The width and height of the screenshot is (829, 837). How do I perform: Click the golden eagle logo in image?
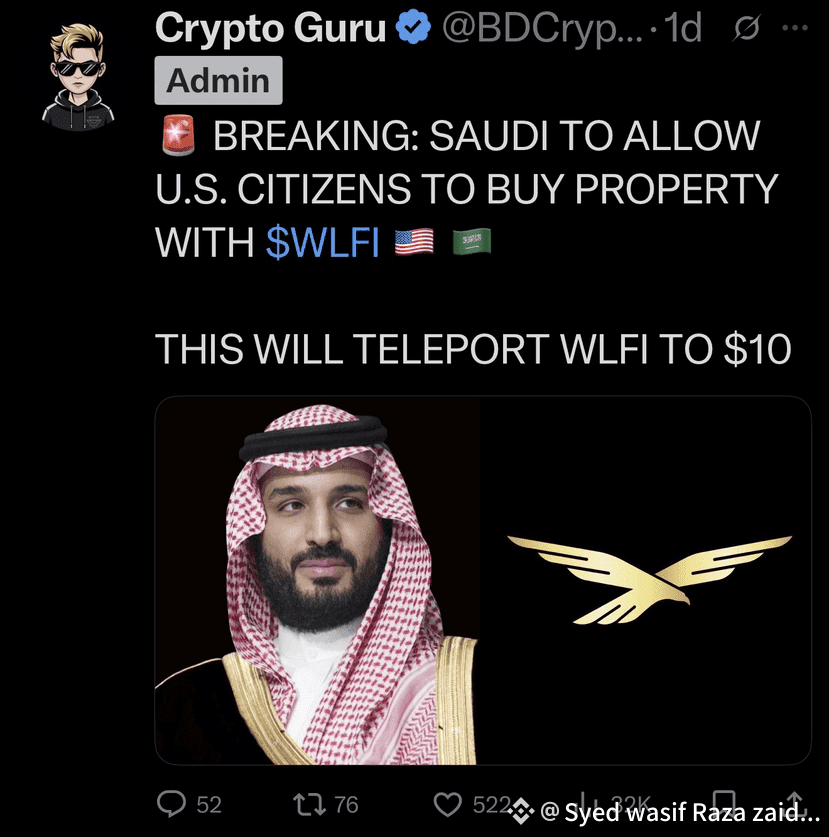pyautogui.click(x=650, y=579)
